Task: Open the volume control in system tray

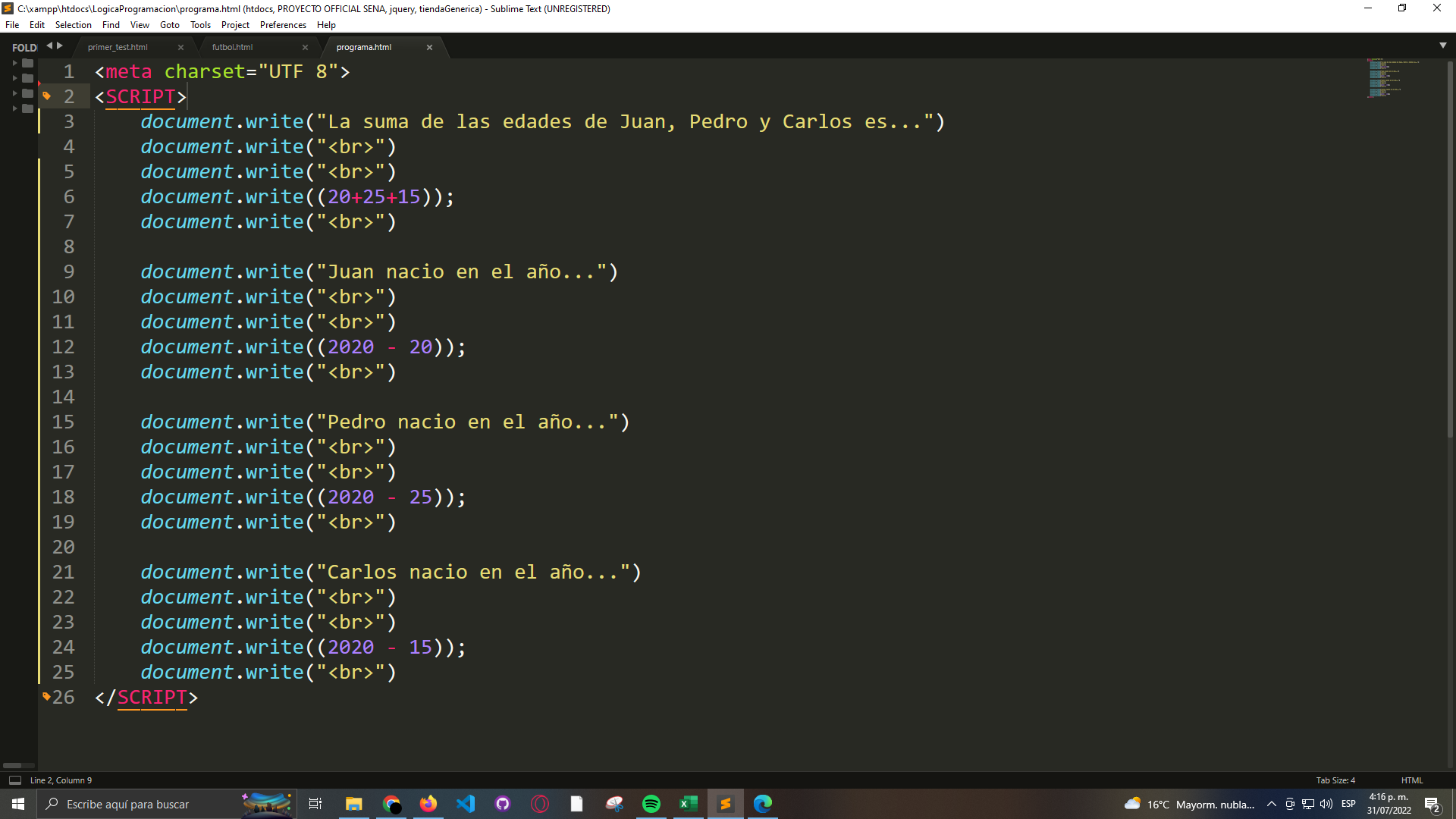Action: pos(1326,804)
